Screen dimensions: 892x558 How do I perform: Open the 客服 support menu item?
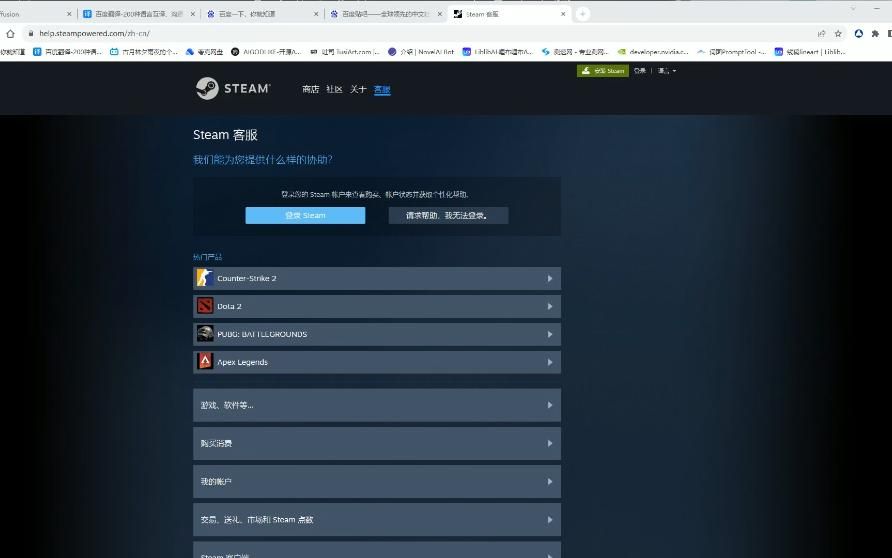tap(382, 89)
